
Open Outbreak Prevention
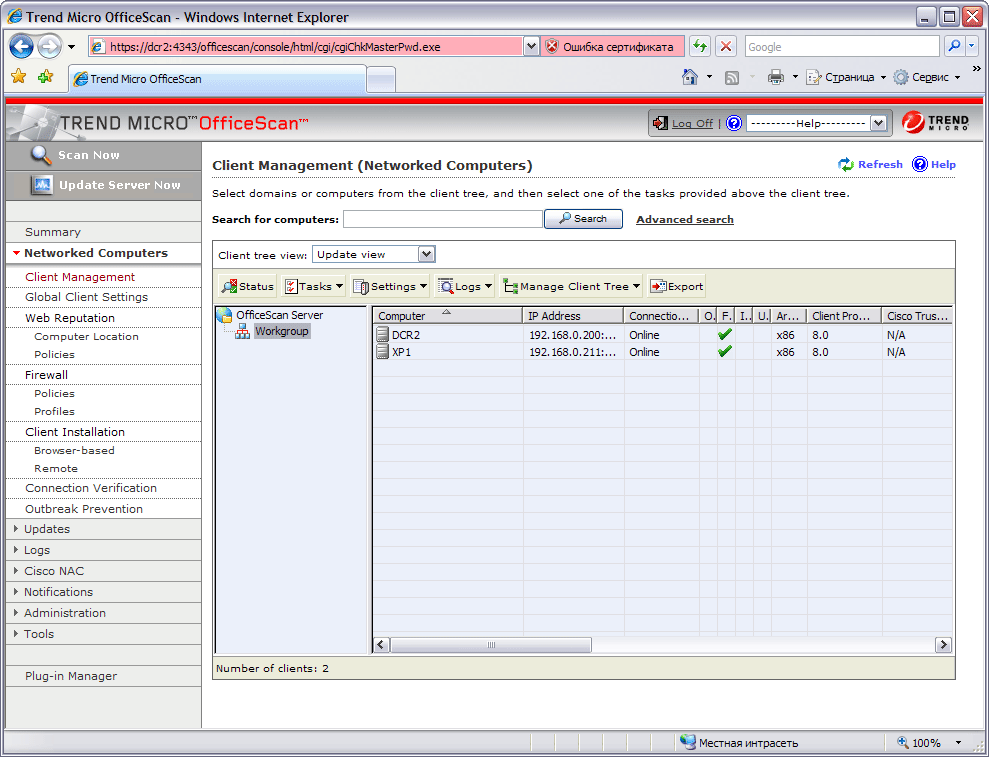pyautogui.click(x=84, y=508)
